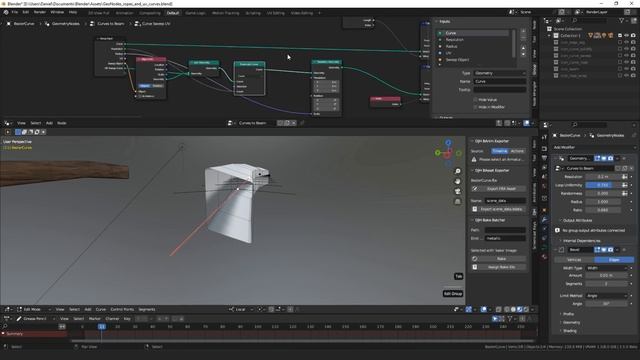Click the perspective/orthographic grid icon in the viewport
Screen dimensions: 640x360
coord(458,202)
